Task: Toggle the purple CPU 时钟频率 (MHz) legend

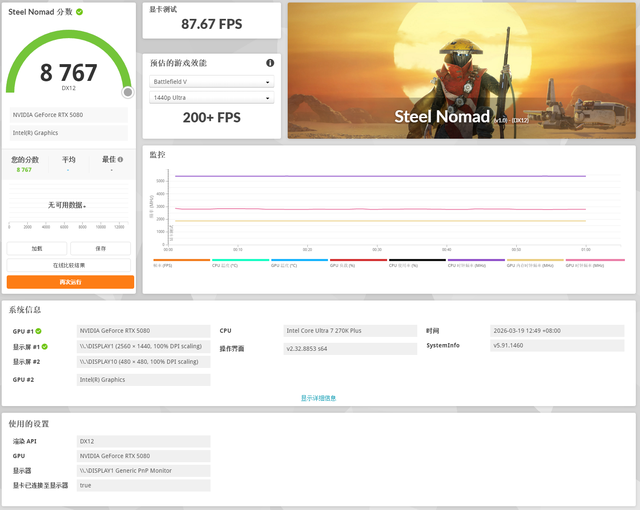Action: click(x=476, y=263)
